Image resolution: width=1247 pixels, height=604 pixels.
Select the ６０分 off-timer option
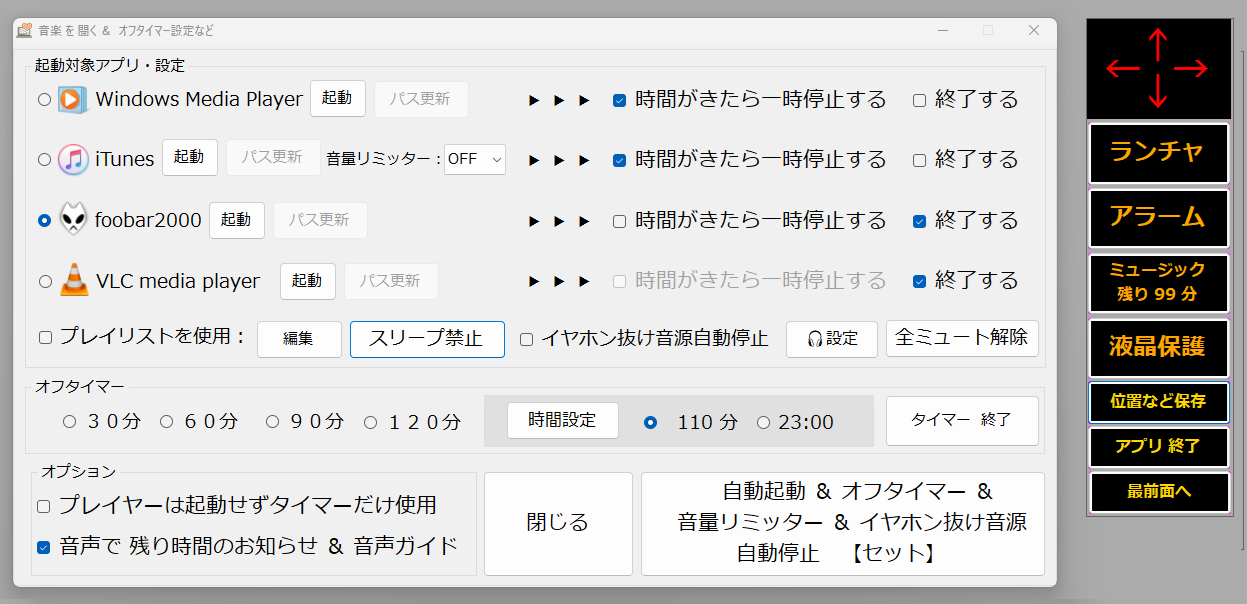166,422
